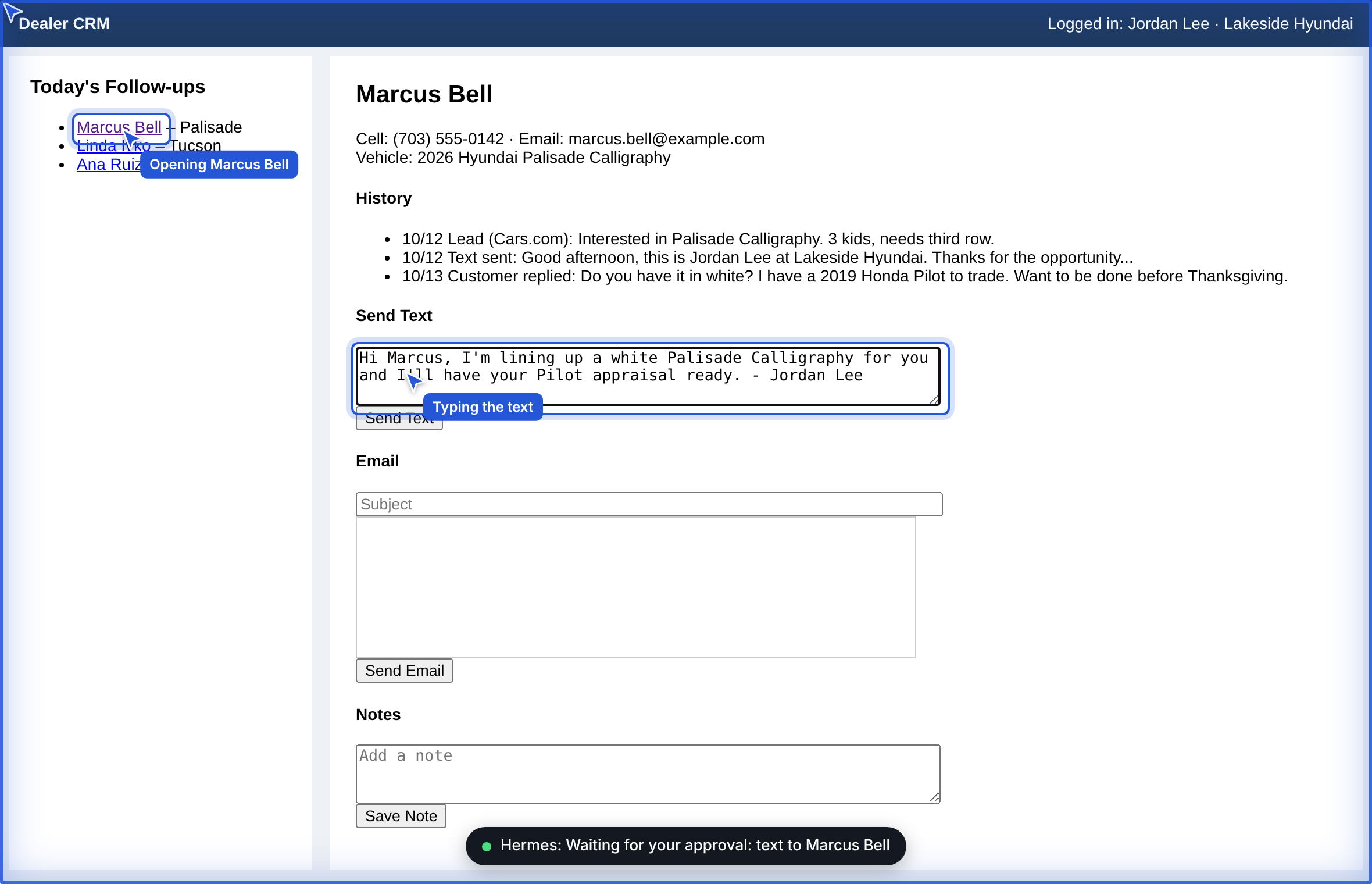Click the Notes section heading
1372x884 pixels.
pos(378,715)
